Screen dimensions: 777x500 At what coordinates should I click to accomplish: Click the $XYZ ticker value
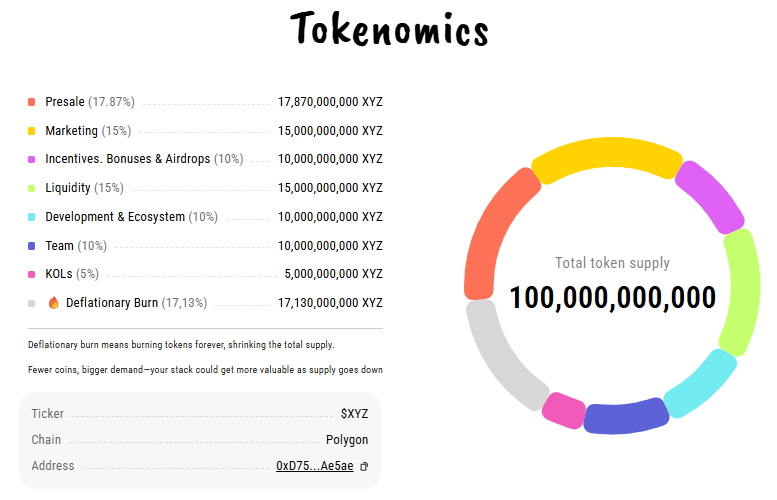pos(354,414)
